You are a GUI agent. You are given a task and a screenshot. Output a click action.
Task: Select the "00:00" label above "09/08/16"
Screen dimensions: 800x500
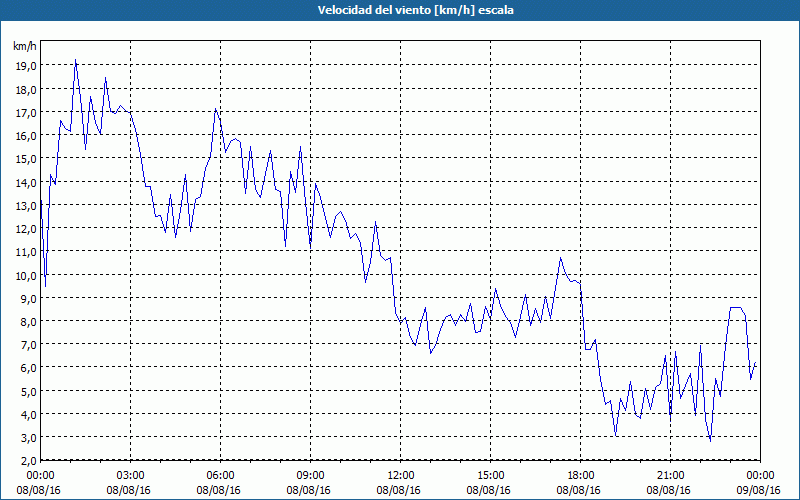[x=760, y=476]
